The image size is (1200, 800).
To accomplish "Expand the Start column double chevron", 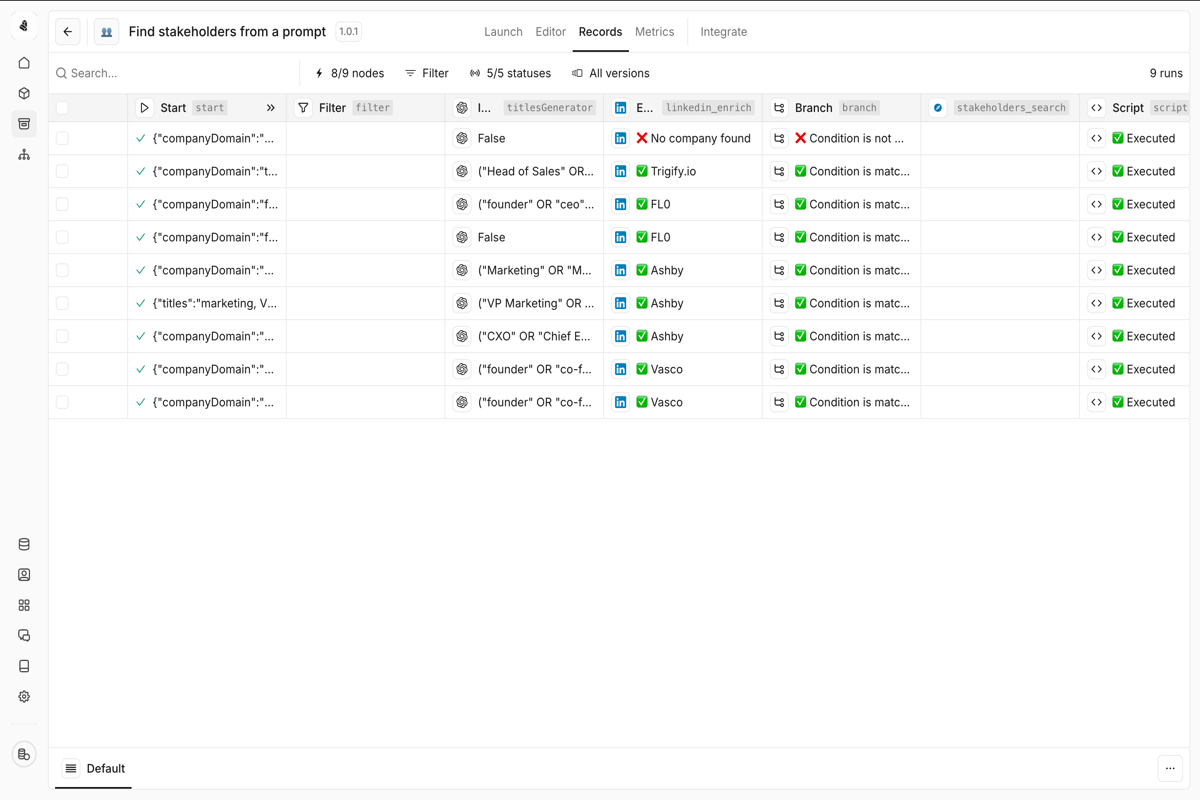I will 270,108.
